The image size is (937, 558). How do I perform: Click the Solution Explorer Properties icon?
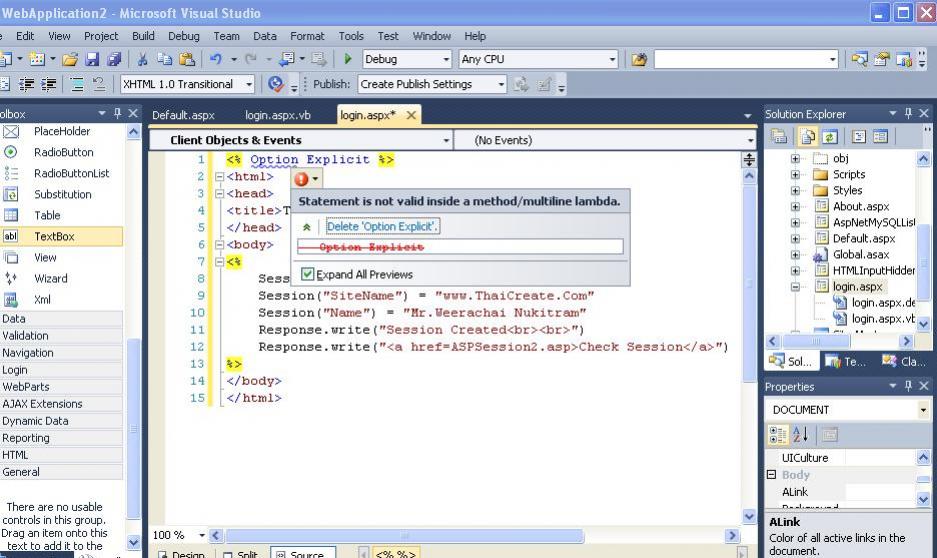(x=779, y=137)
